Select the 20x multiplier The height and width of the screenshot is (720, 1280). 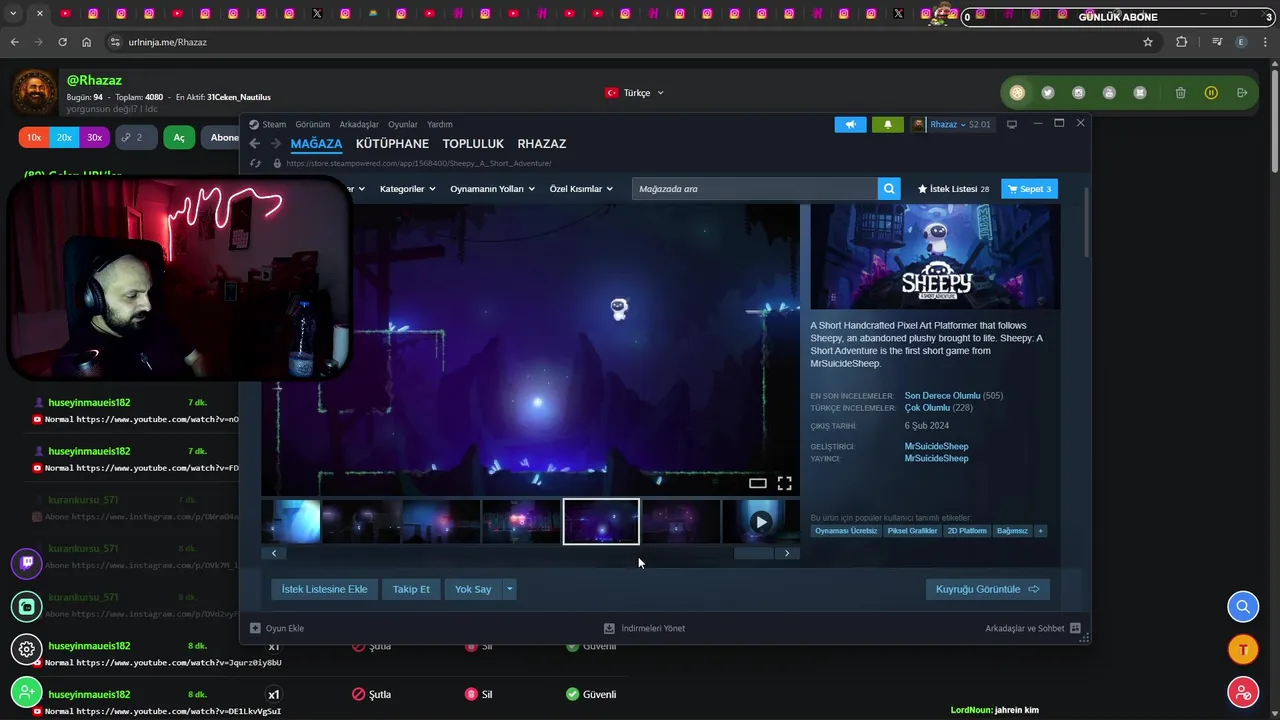pos(64,137)
